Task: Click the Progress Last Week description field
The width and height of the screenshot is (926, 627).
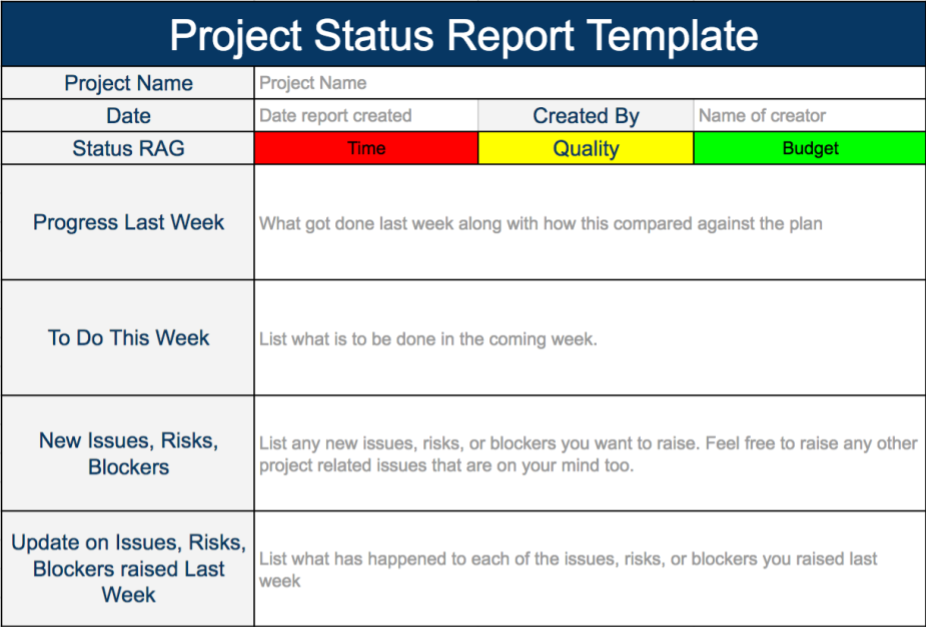Action: point(589,223)
